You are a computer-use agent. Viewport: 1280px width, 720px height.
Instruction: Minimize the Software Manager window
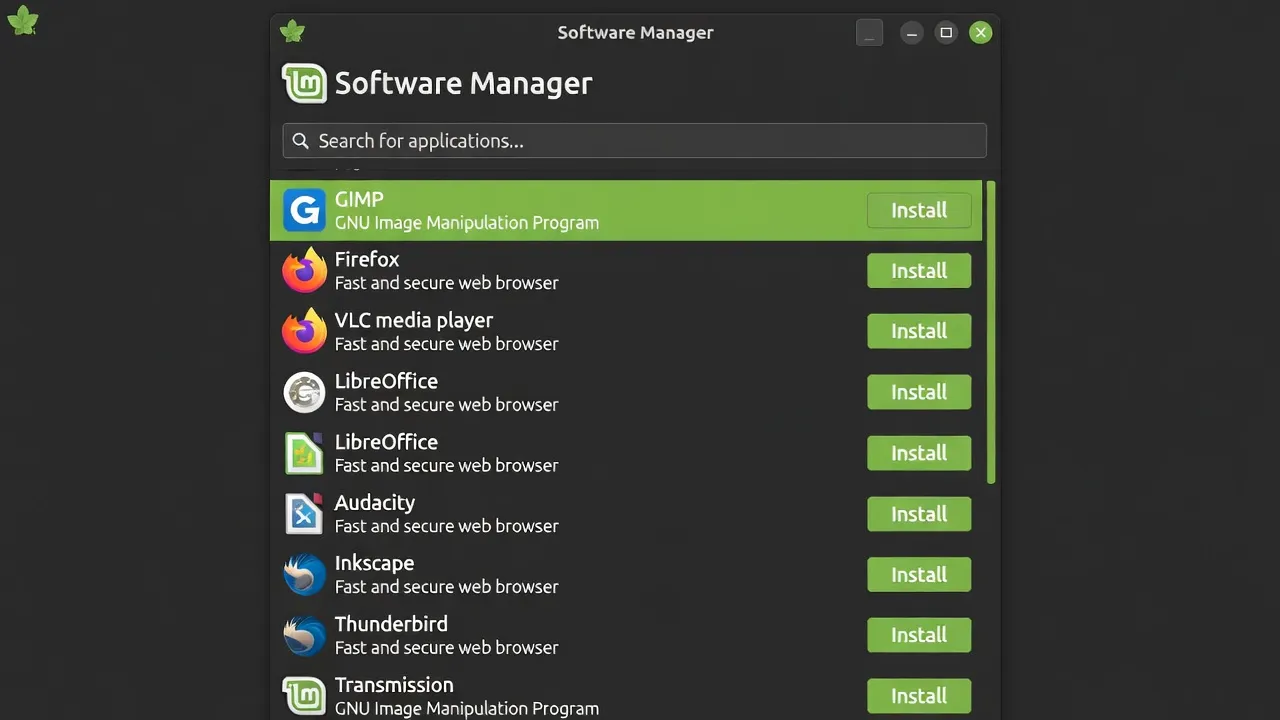[911, 33]
